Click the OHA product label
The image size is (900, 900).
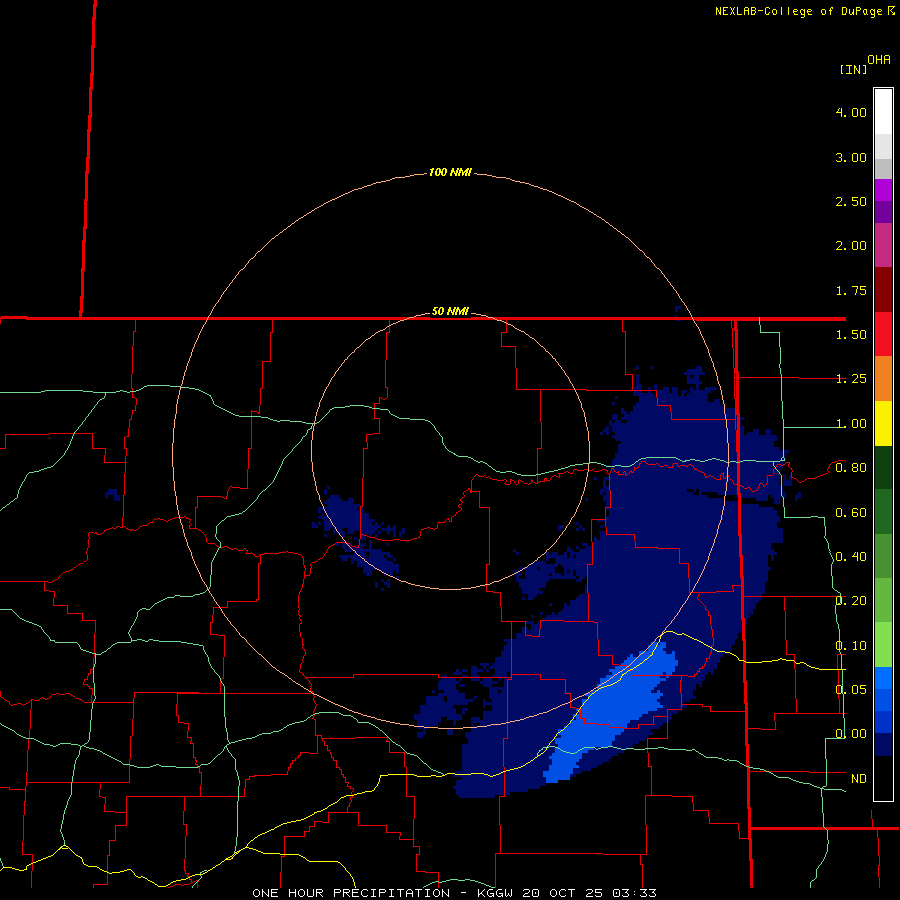[x=879, y=60]
